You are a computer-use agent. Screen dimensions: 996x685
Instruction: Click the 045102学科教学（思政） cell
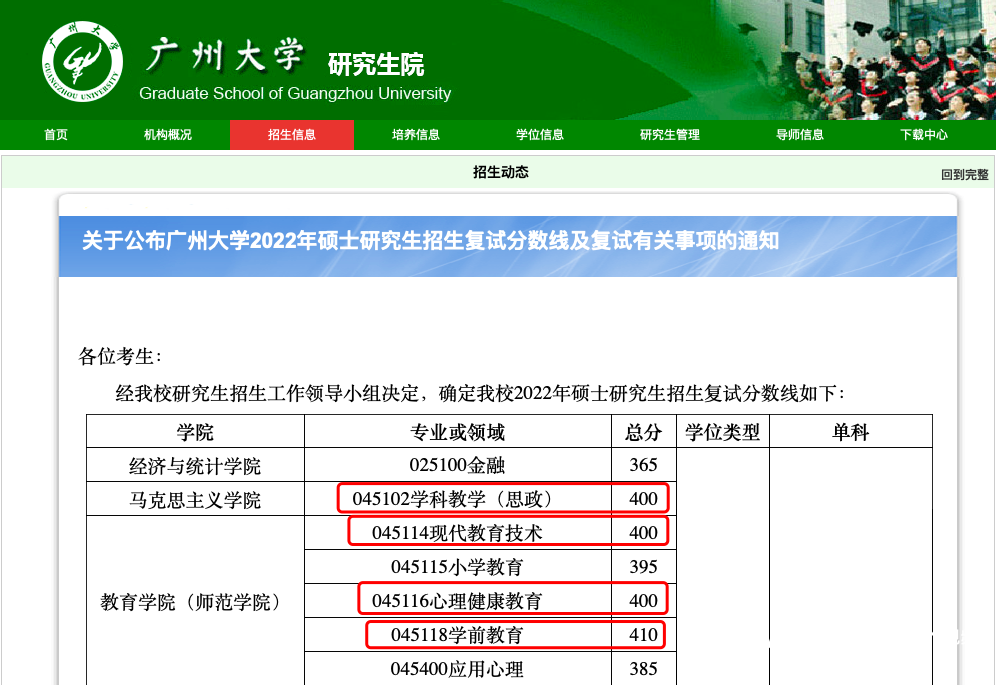click(x=457, y=499)
